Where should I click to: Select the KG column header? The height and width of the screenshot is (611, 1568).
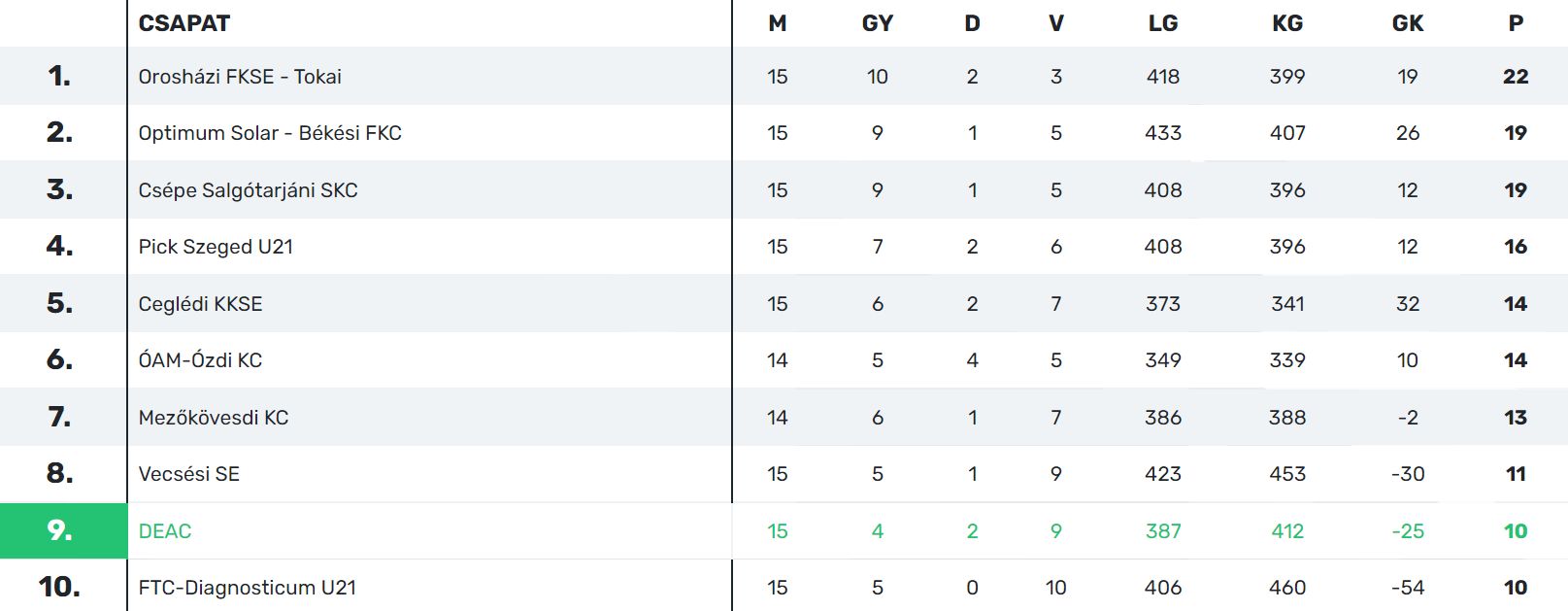(1287, 23)
